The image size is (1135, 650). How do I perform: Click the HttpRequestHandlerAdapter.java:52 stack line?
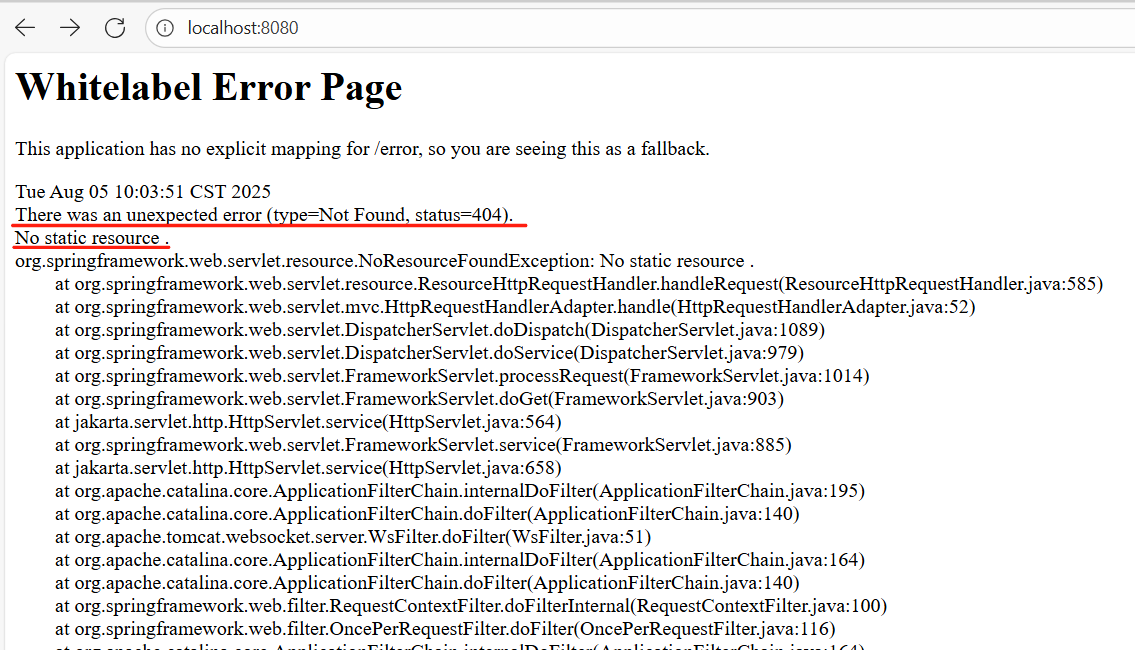click(515, 307)
